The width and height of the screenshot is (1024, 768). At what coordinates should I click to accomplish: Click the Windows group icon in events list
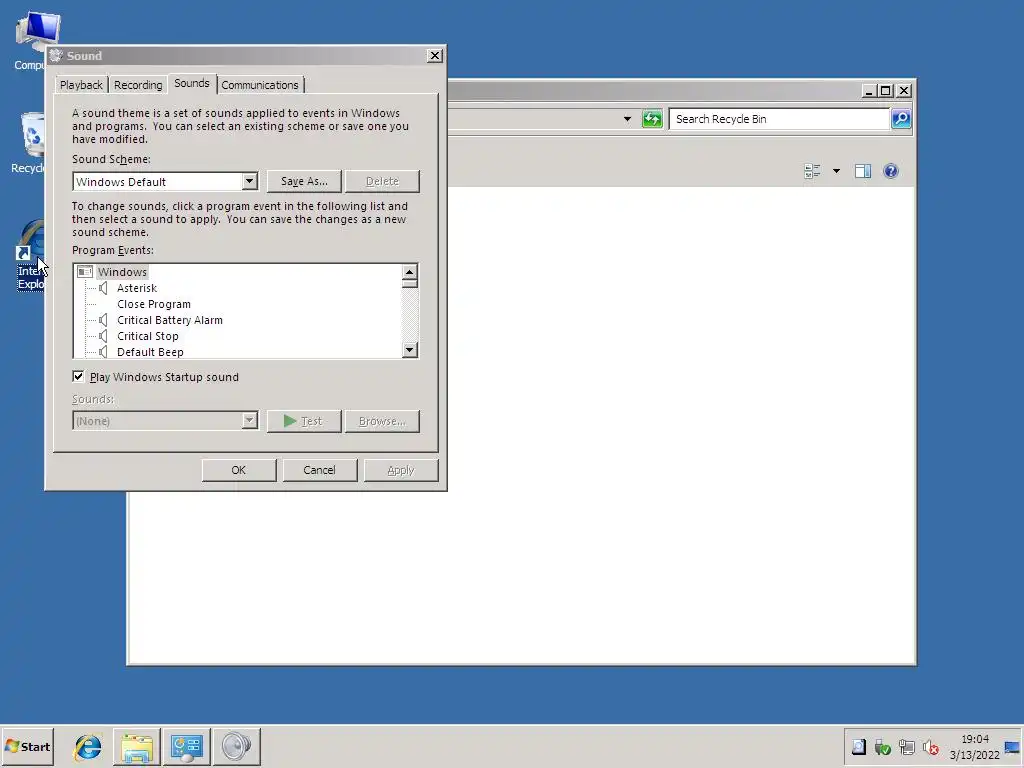pos(85,272)
